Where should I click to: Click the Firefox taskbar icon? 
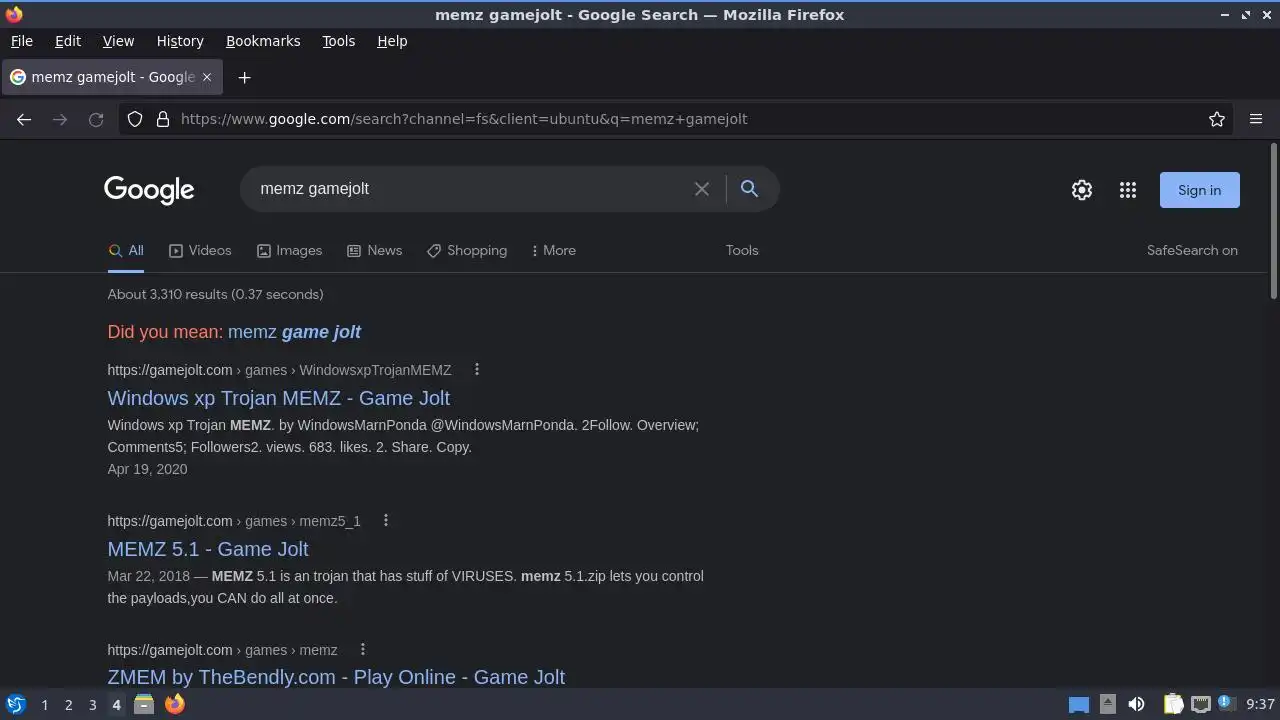tap(174, 704)
